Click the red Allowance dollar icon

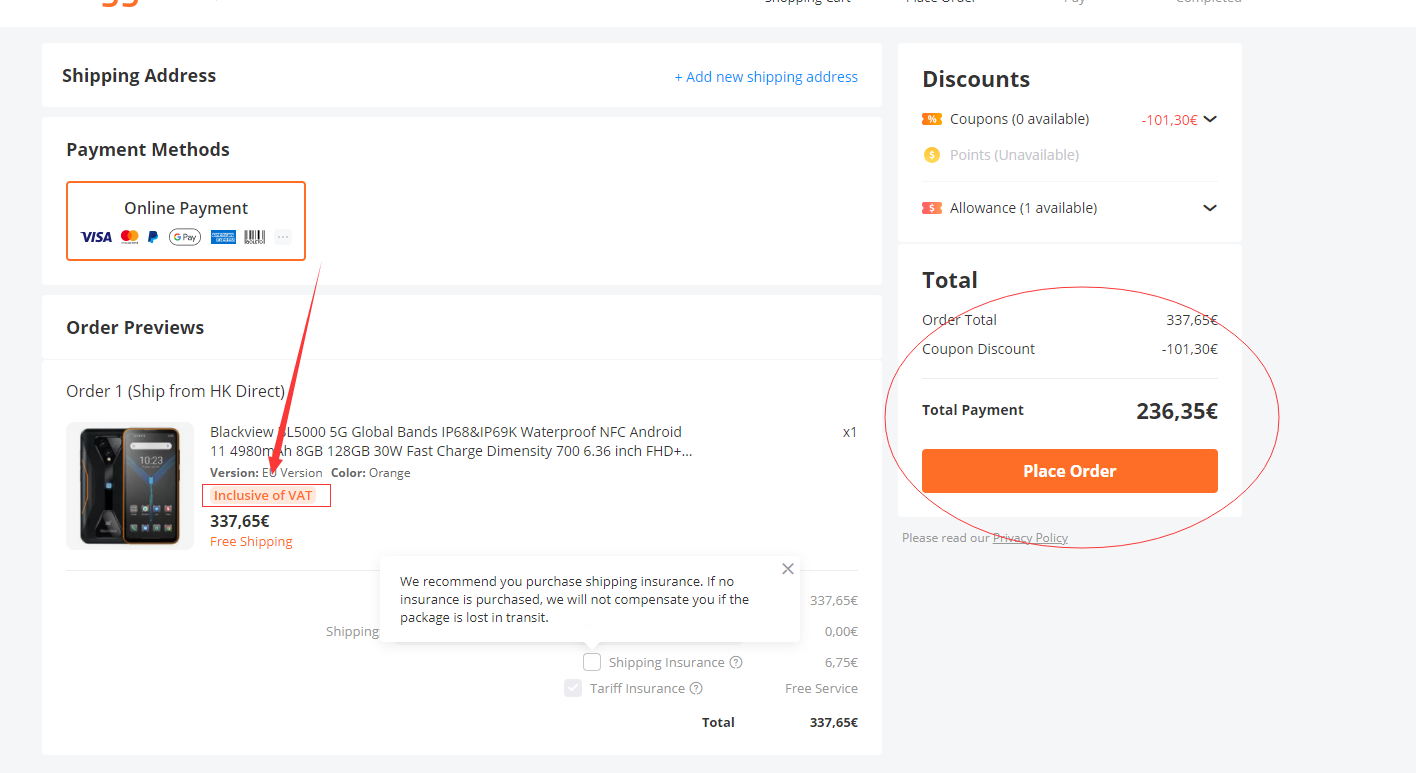coord(932,208)
